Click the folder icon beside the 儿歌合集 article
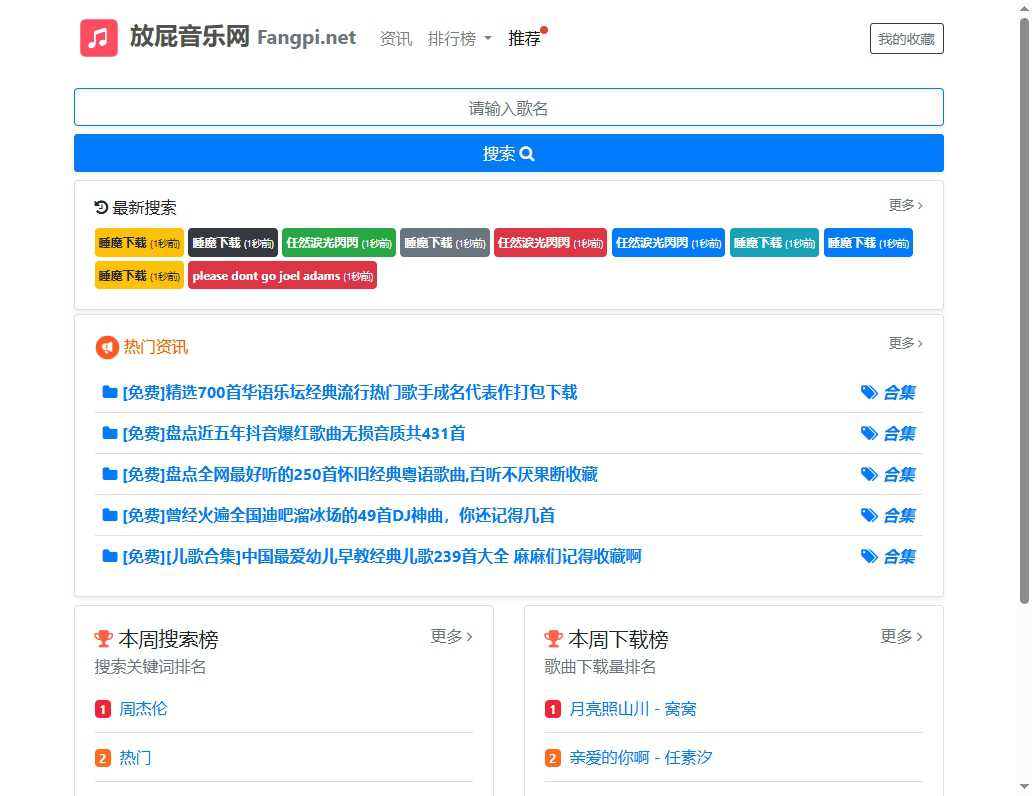 pyautogui.click(x=110, y=556)
